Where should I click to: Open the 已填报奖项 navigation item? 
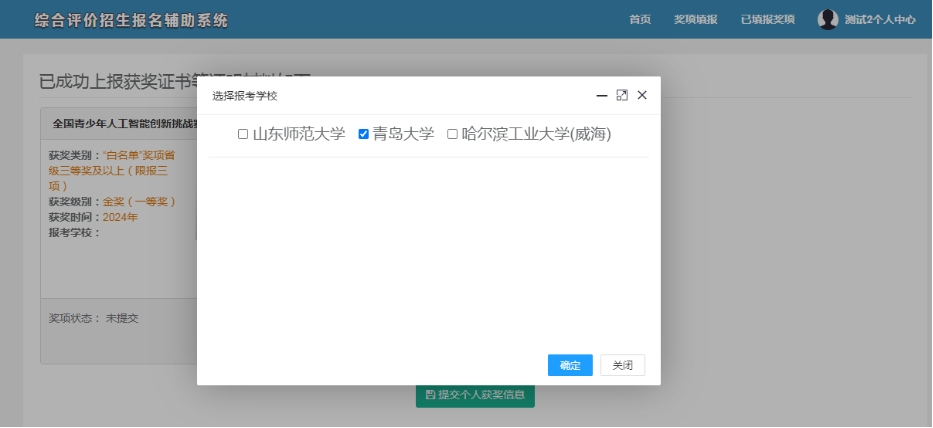tap(768, 19)
